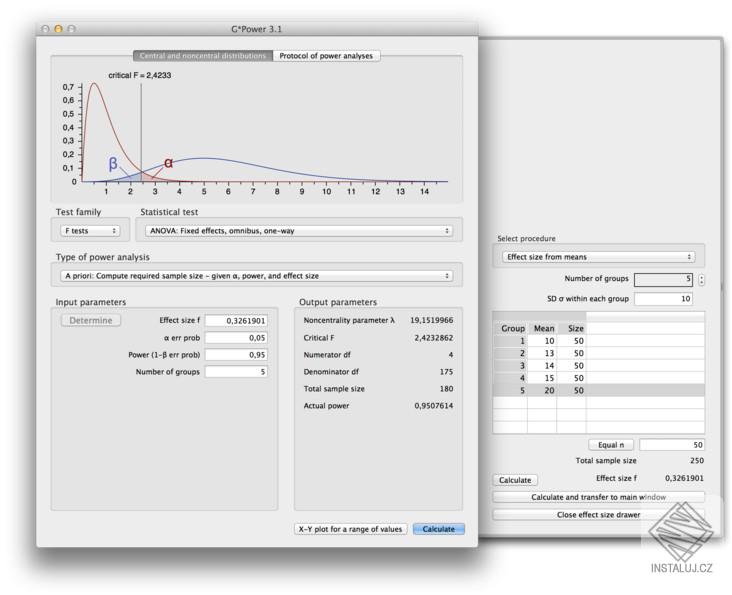The image size is (732, 595).
Task: Click the Equal n value field
Action: (x=672, y=445)
